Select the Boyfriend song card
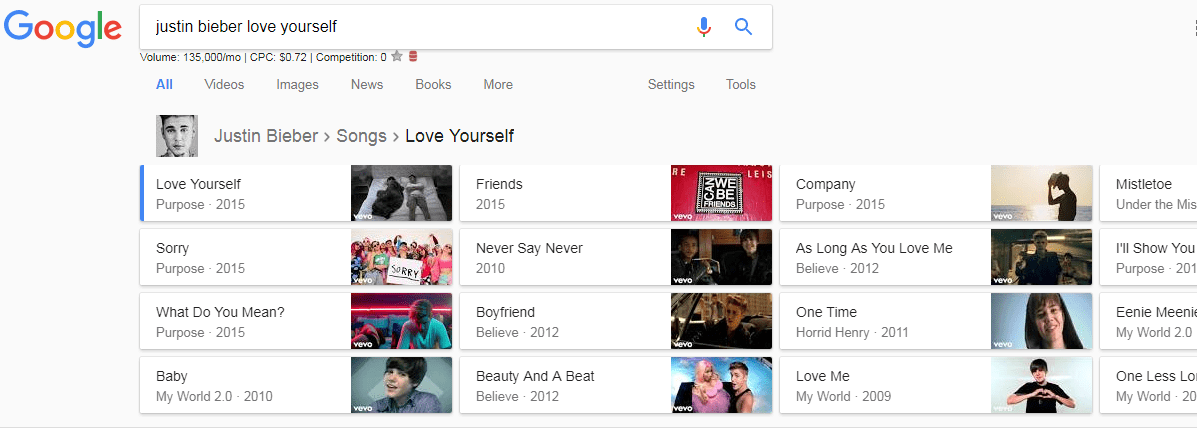Screen dimensions: 1197x446 565,321
